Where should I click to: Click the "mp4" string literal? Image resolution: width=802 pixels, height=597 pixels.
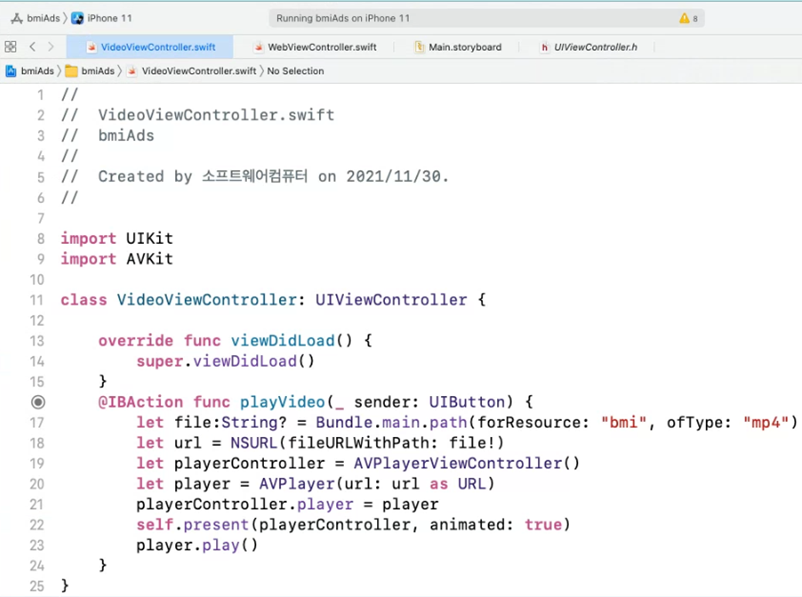click(x=766, y=423)
